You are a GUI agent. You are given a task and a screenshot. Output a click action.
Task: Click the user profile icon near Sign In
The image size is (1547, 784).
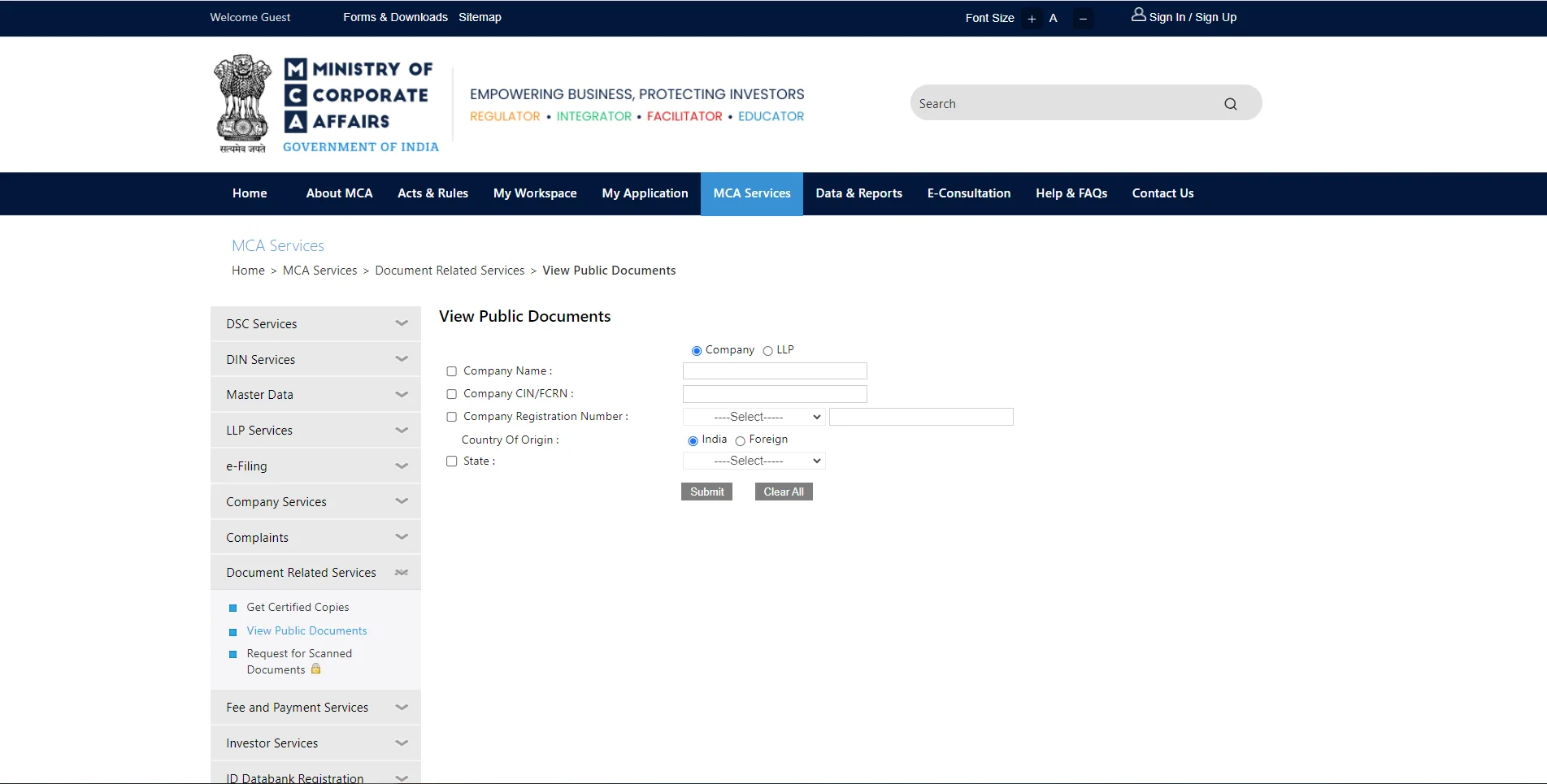click(x=1138, y=15)
